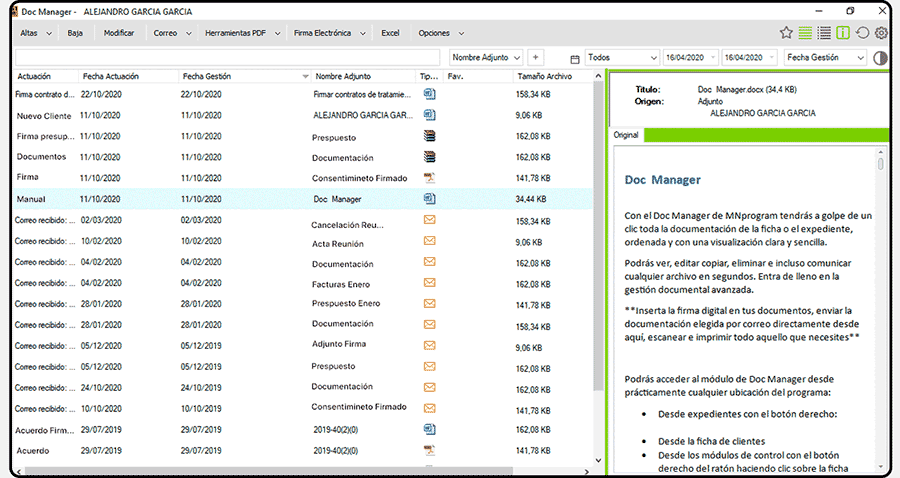Click the stack icon in Firma presup row
The image size is (900, 478).
pos(429,136)
